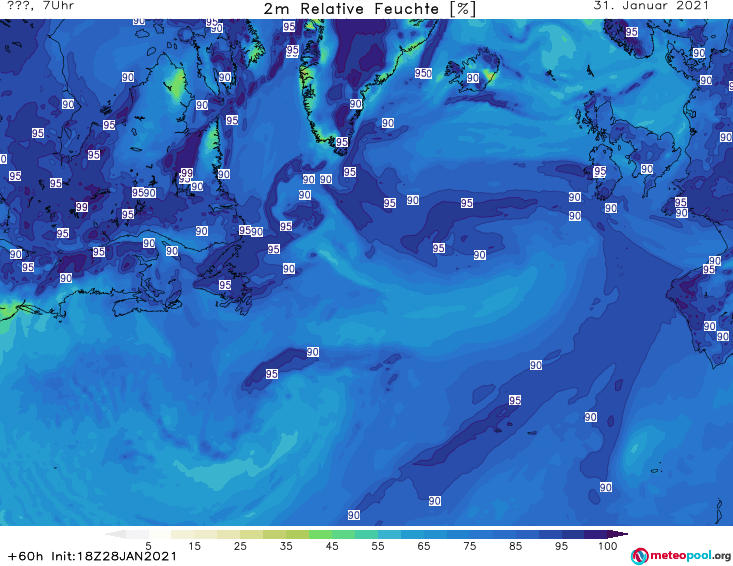
Task: Click the date '31. Januar 2021'
Action: (x=651, y=6)
